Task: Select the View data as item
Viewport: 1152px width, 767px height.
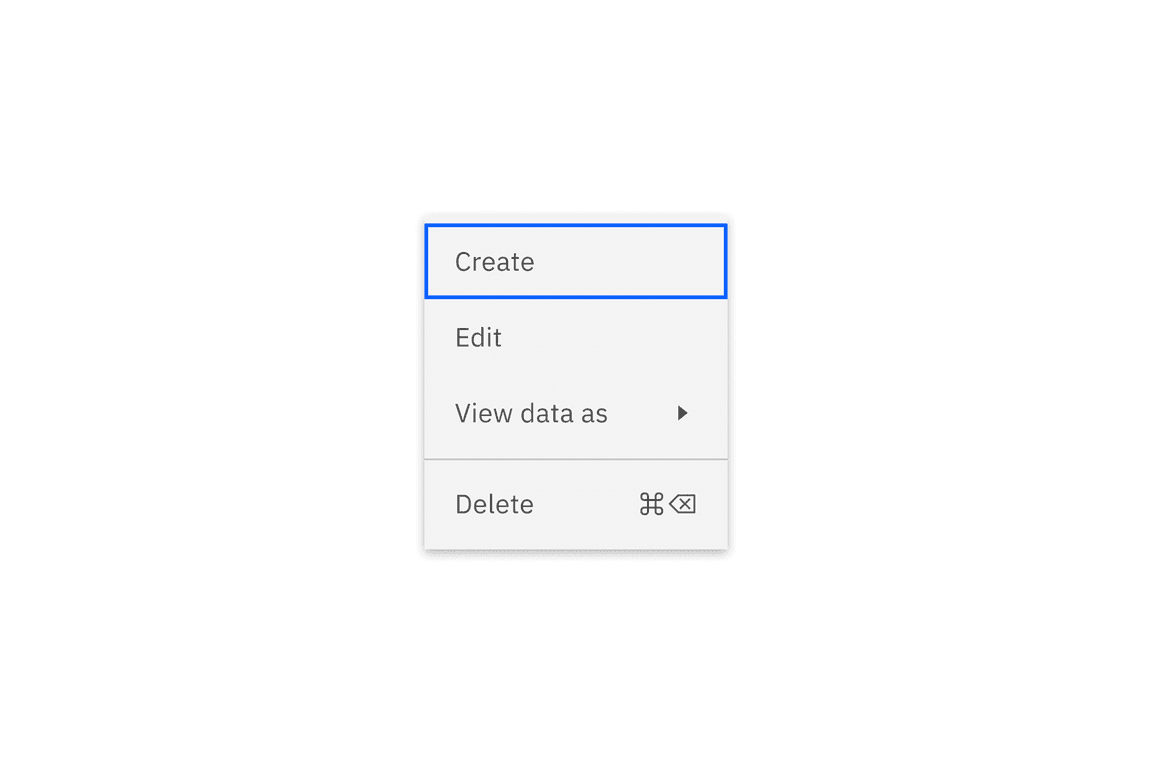Action: 531,413
